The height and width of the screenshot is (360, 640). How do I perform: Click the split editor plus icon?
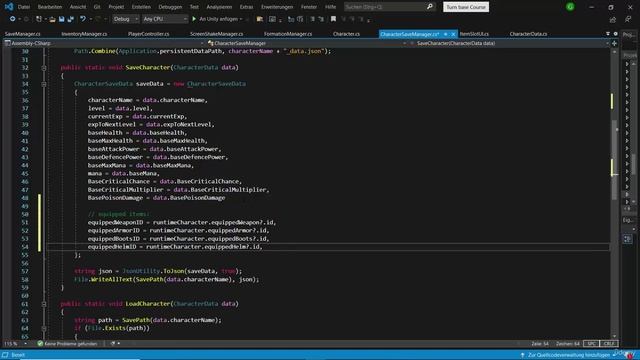pyautogui.click(x=614, y=43)
